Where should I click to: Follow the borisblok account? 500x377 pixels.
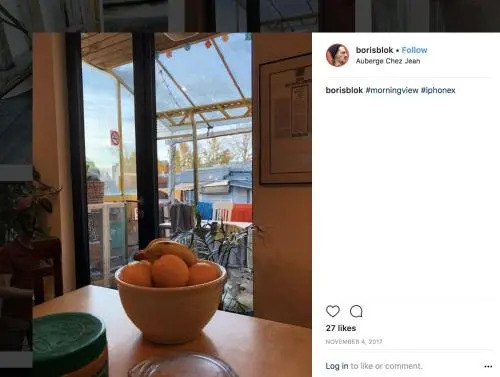click(x=414, y=50)
